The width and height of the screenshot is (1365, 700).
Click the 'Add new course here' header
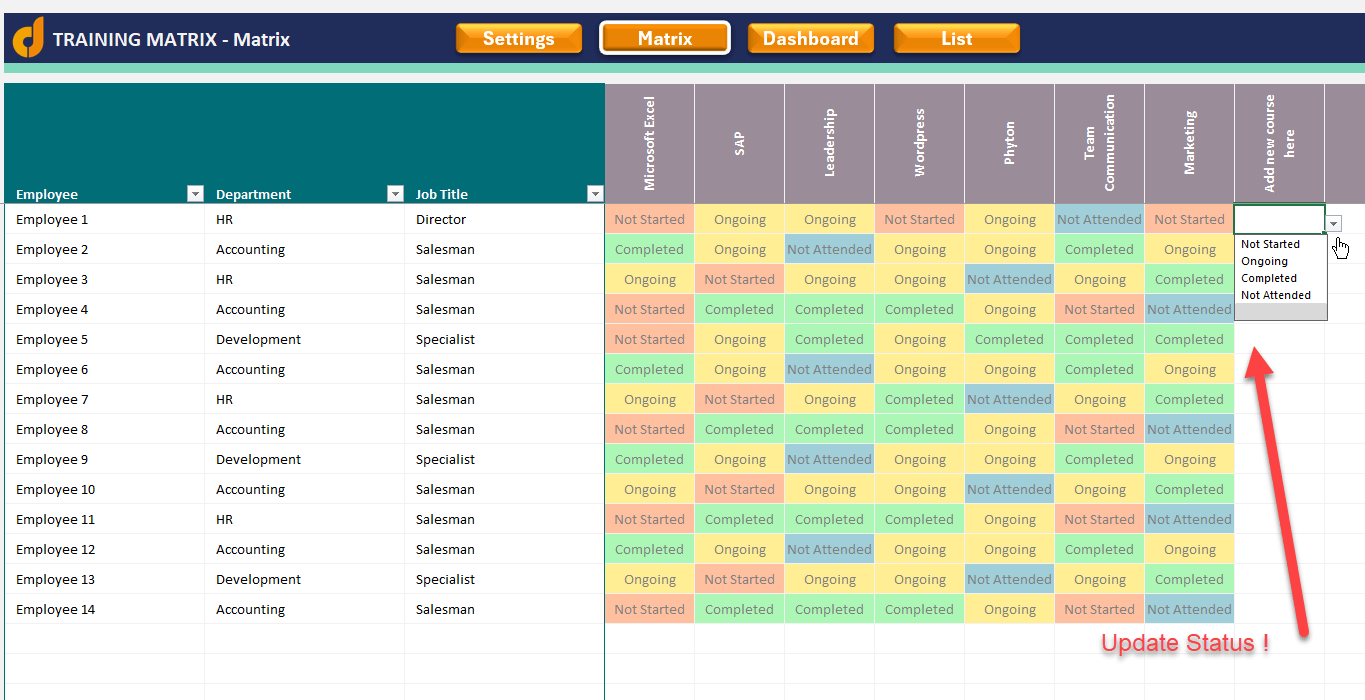(1280, 143)
